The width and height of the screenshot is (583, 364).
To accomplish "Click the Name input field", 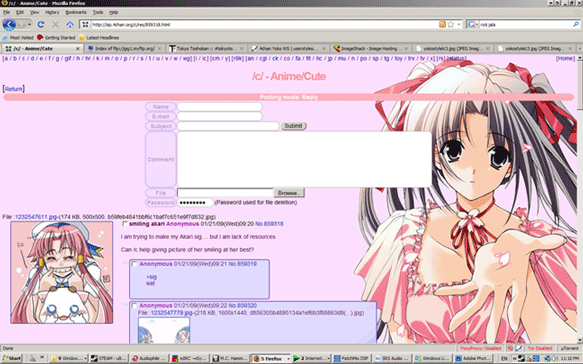I will point(220,107).
